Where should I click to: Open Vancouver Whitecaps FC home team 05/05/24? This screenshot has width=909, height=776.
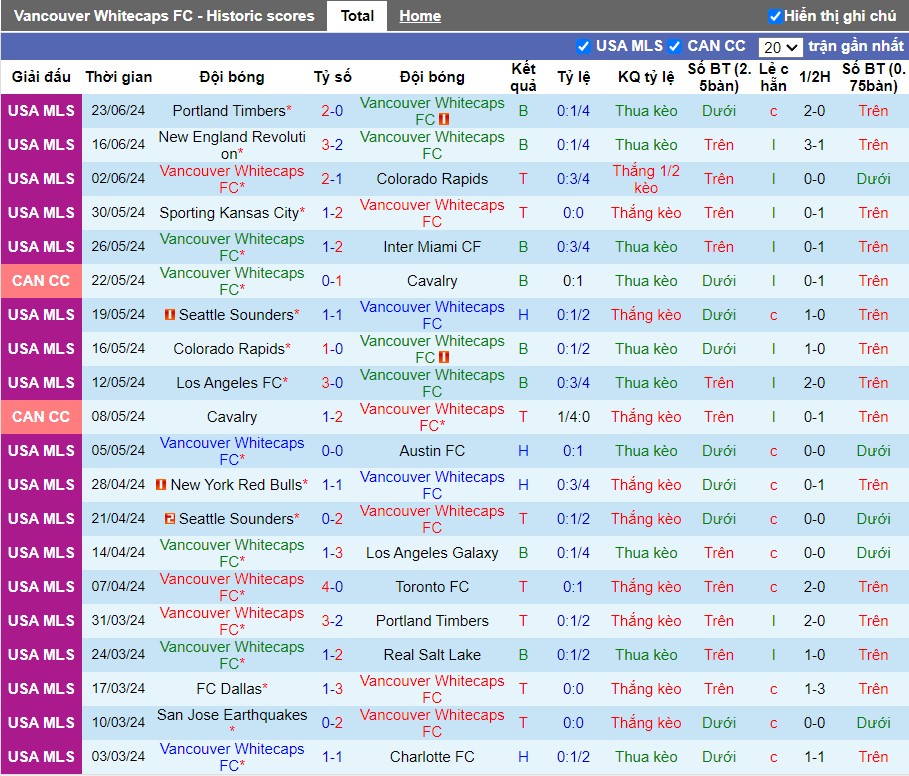click(232, 451)
